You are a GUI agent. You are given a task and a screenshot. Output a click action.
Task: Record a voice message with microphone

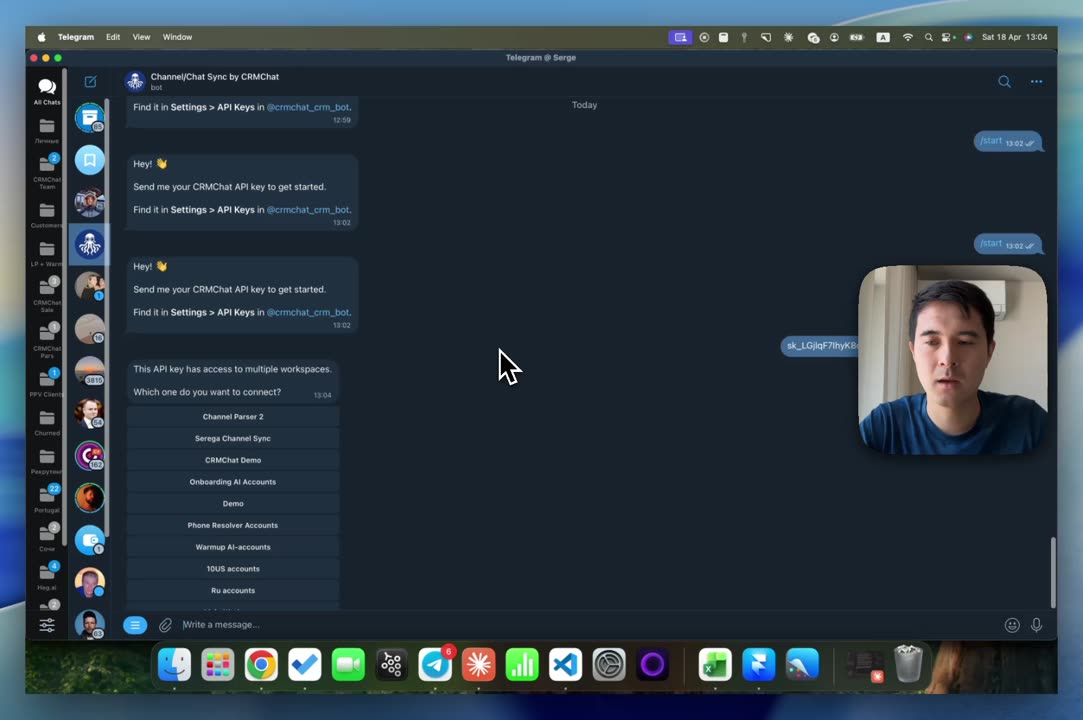coord(1036,625)
